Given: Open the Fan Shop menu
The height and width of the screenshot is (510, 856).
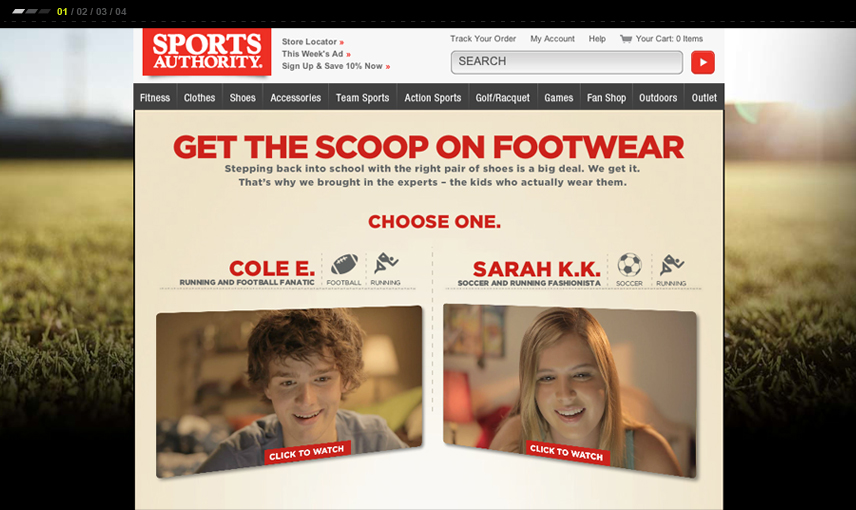Looking at the screenshot, I should click(606, 98).
